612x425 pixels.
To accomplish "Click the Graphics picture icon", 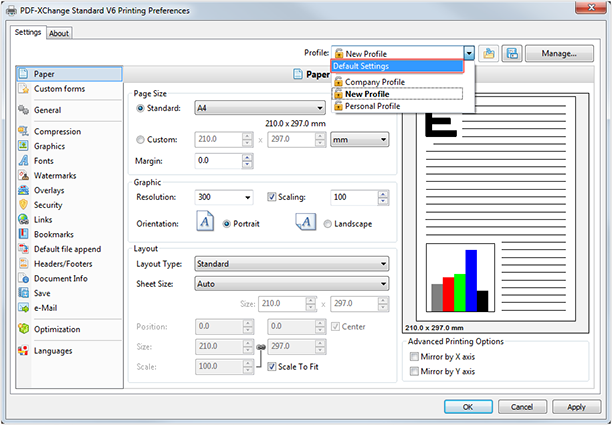I will [23, 146].
